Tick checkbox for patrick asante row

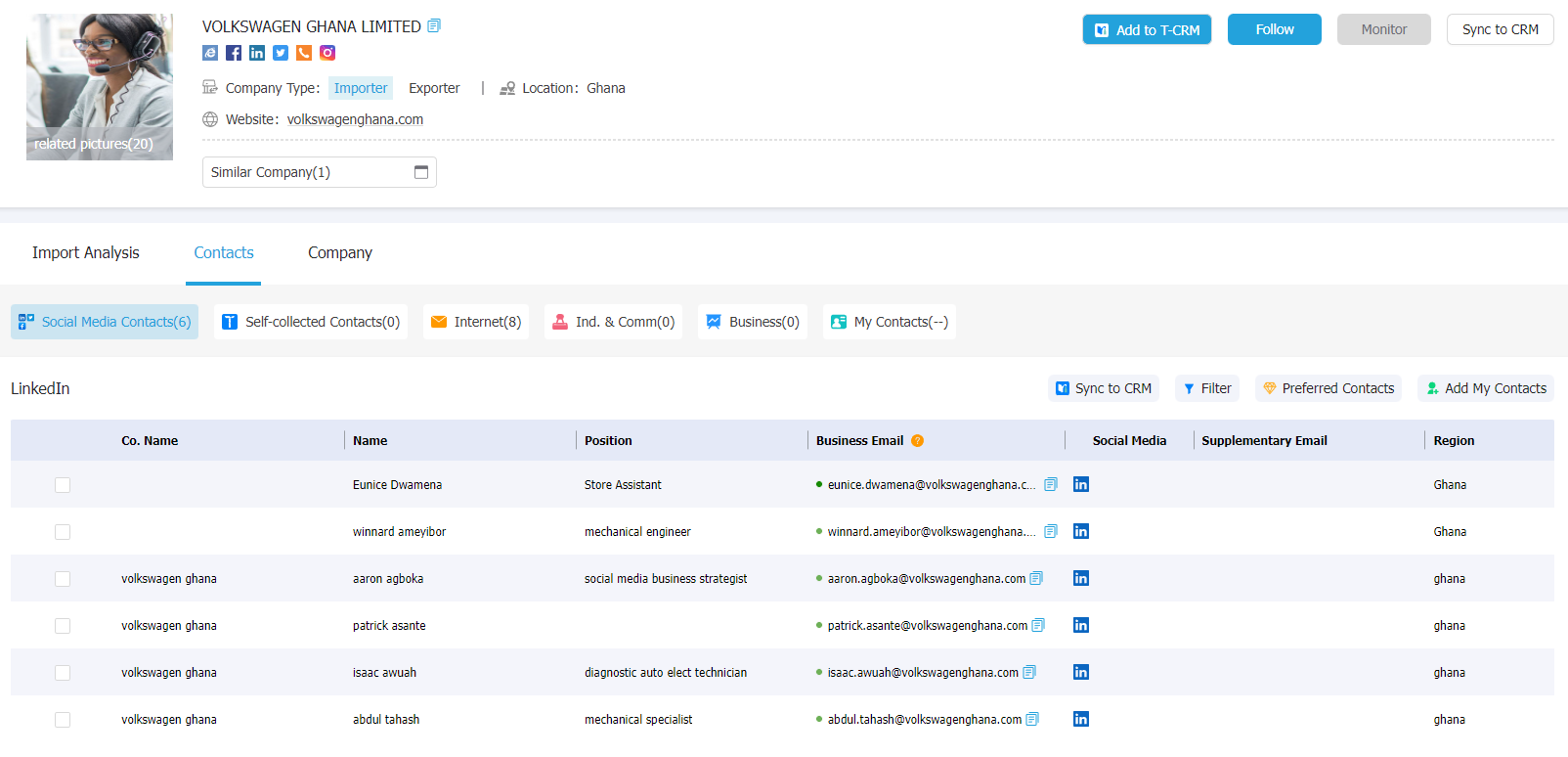[63, 626]
